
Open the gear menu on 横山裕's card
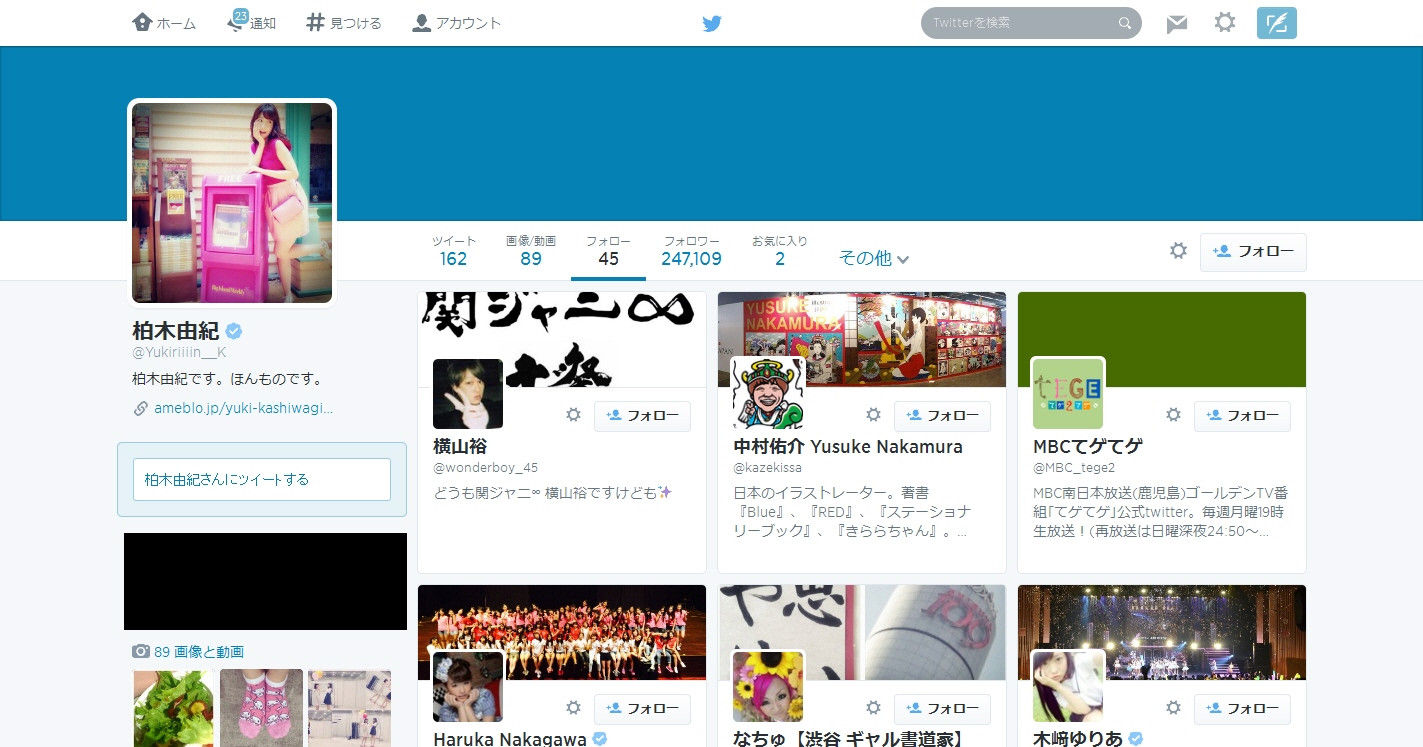pyautogui.click(x=573, y=415)
